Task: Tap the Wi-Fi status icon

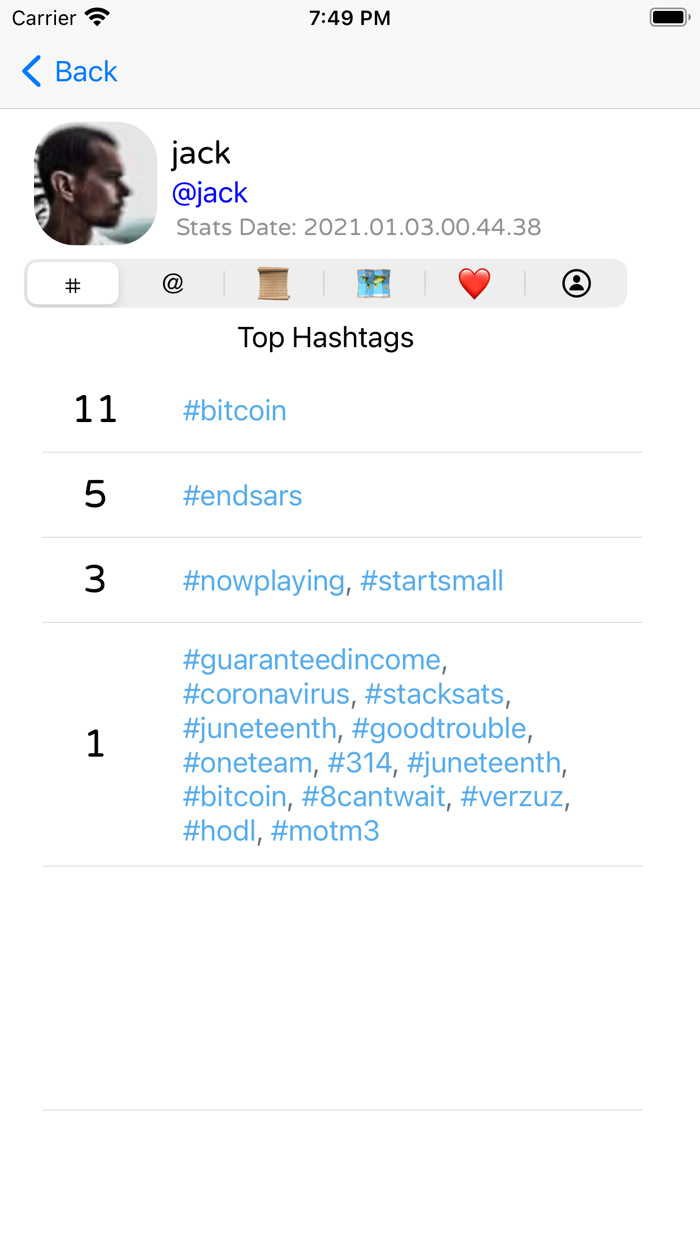Action: point(97,18)
